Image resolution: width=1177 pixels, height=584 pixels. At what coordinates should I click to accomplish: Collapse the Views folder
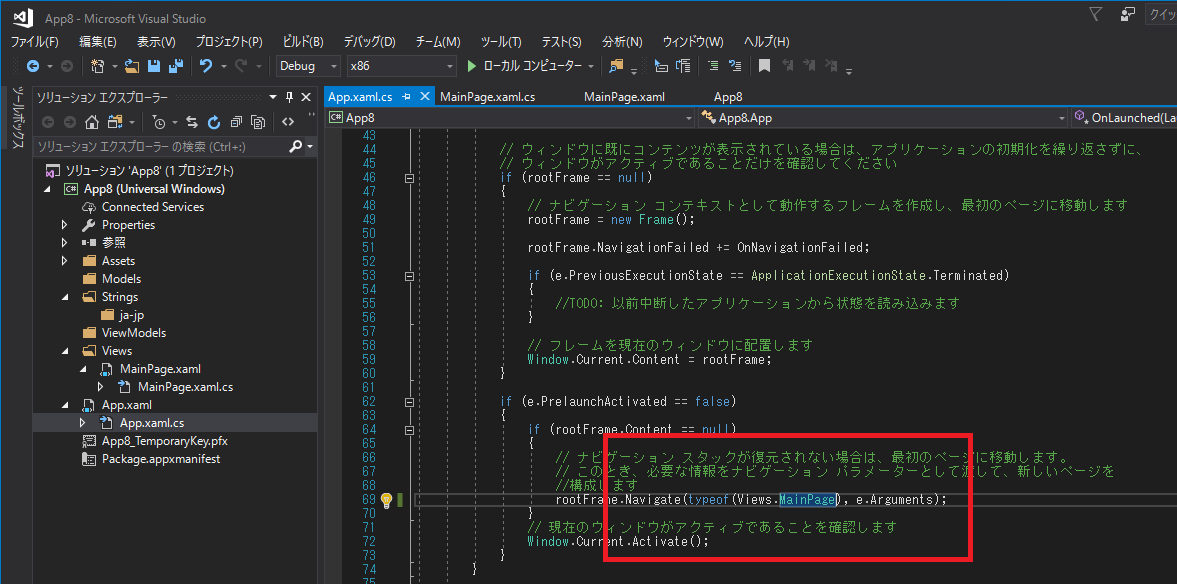click(x=65, y=351)
